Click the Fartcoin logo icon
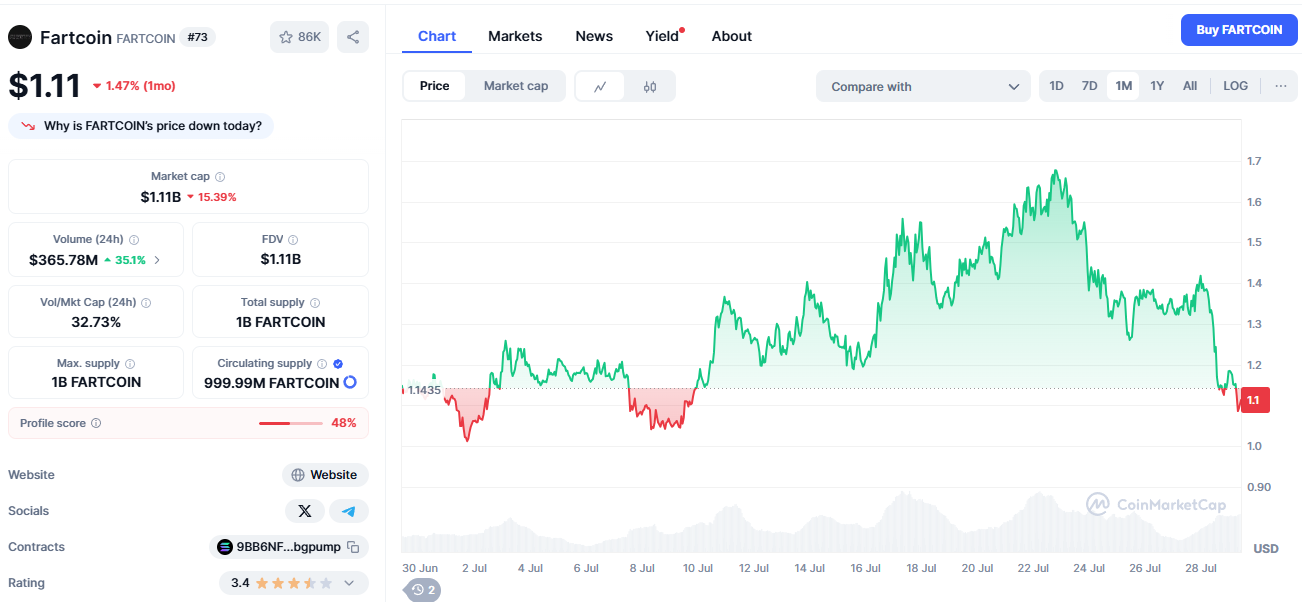This screenshot has height=602, width=1302. click(20, 37)
